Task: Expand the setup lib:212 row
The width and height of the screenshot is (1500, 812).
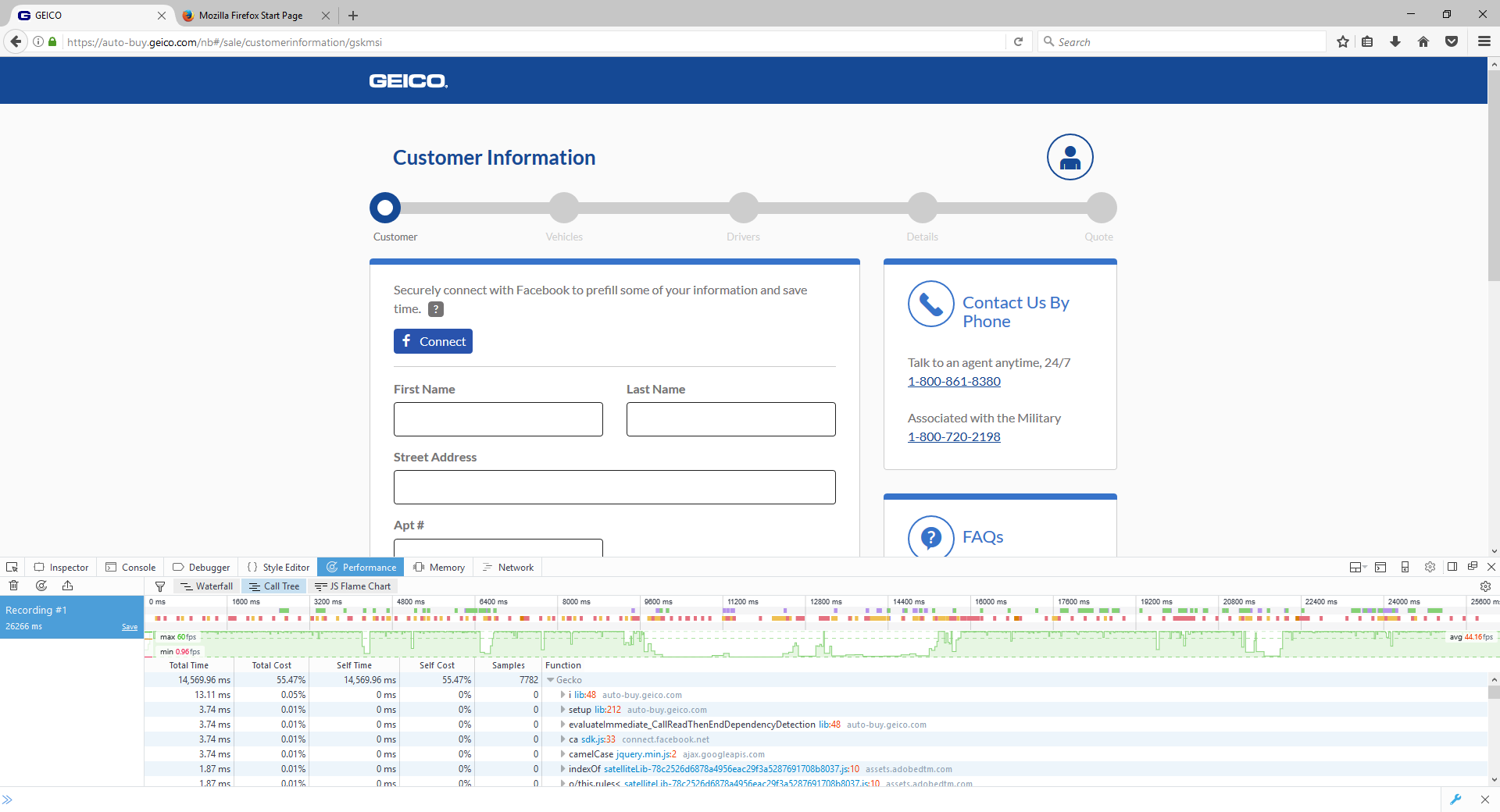Action: [x=562, y=710]
